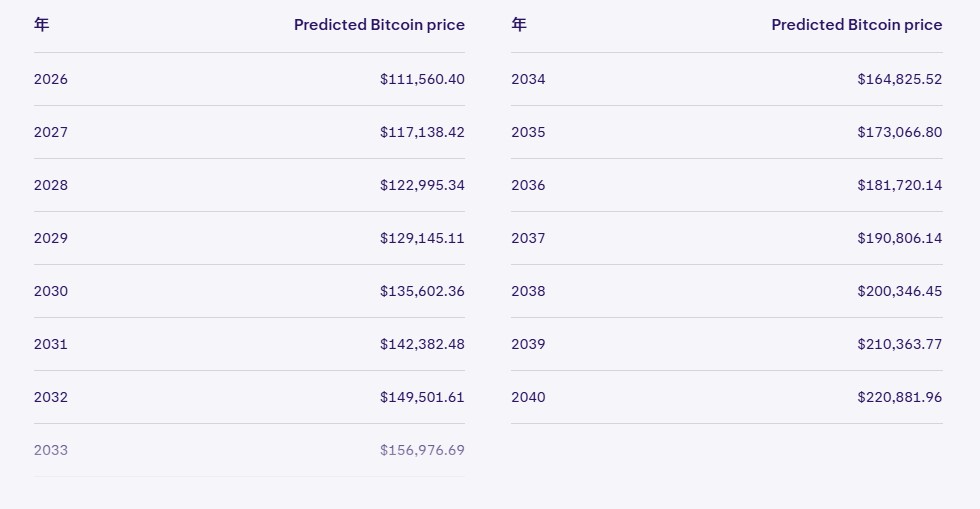This screenshot has height=509, width=980.
Task: Select the $220,881.96 price for 2040
Action: pos(899,397)
